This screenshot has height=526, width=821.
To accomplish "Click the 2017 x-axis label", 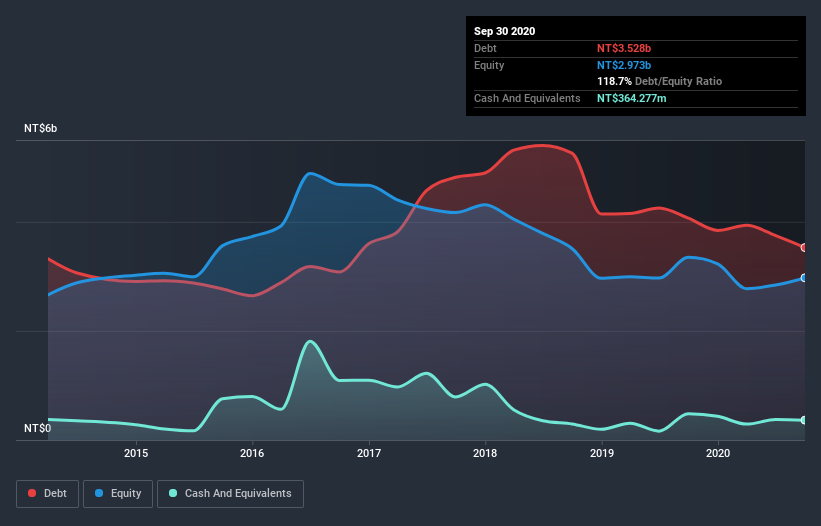I will 369,453.
